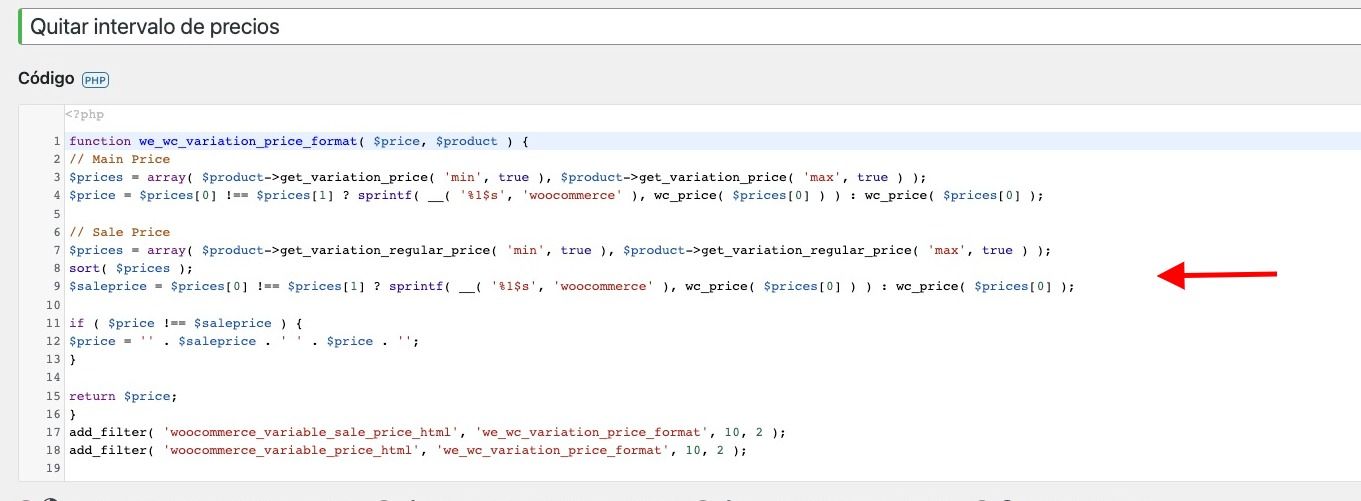
Task: Click the "$price = '' . $saleprice" concatenation line
Action: 244,341
